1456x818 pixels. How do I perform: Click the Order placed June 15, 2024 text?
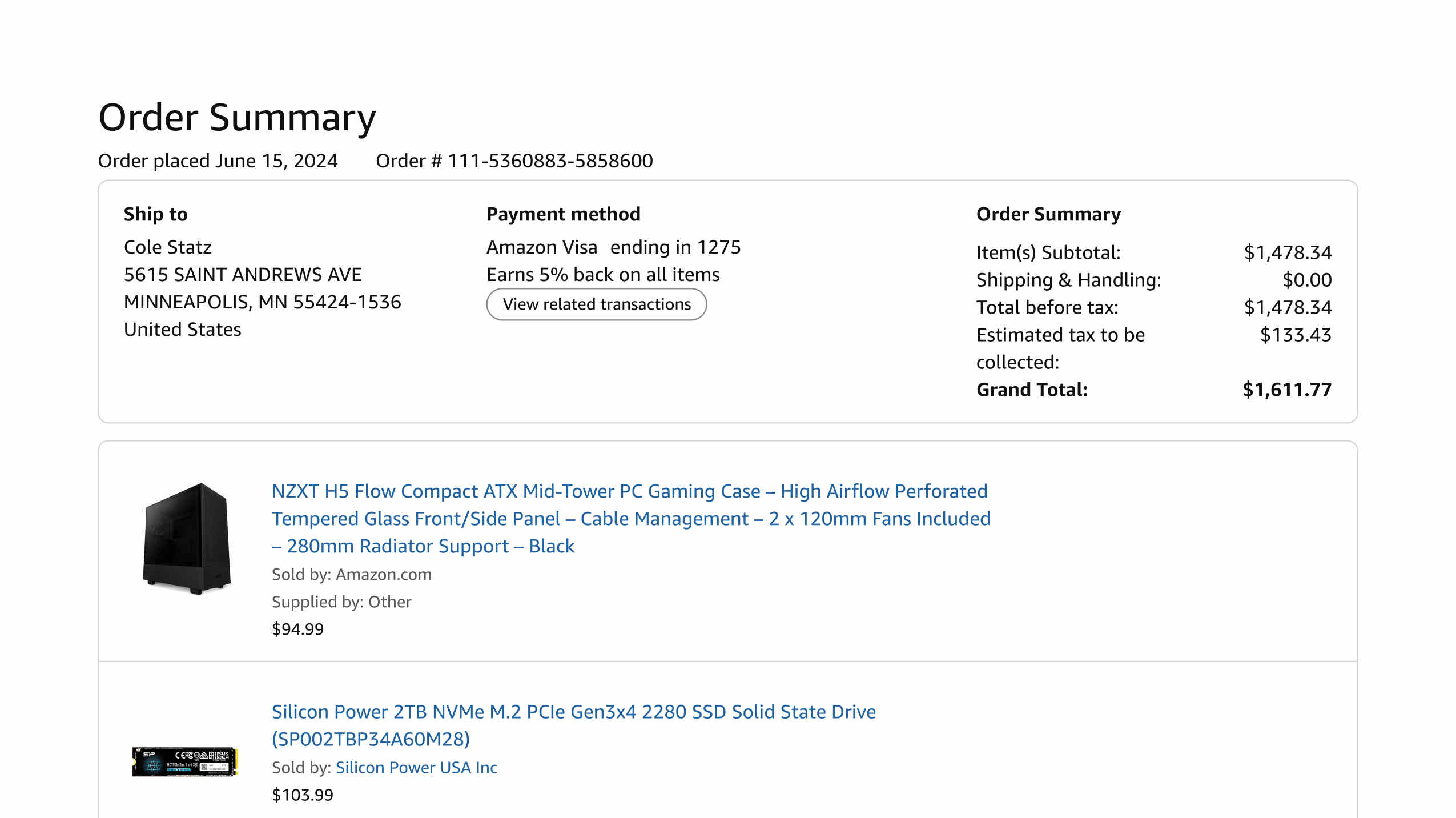pyautogui.click(x=218, y=161)
